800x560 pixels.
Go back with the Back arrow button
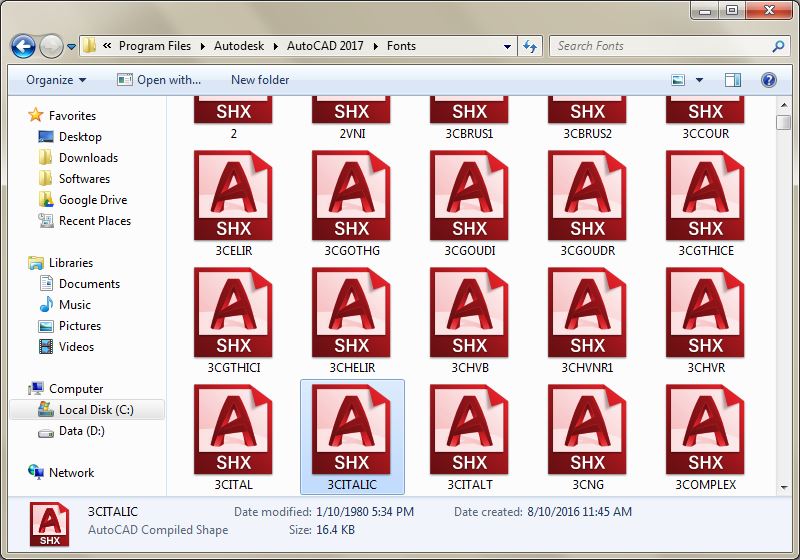point(23,46)
